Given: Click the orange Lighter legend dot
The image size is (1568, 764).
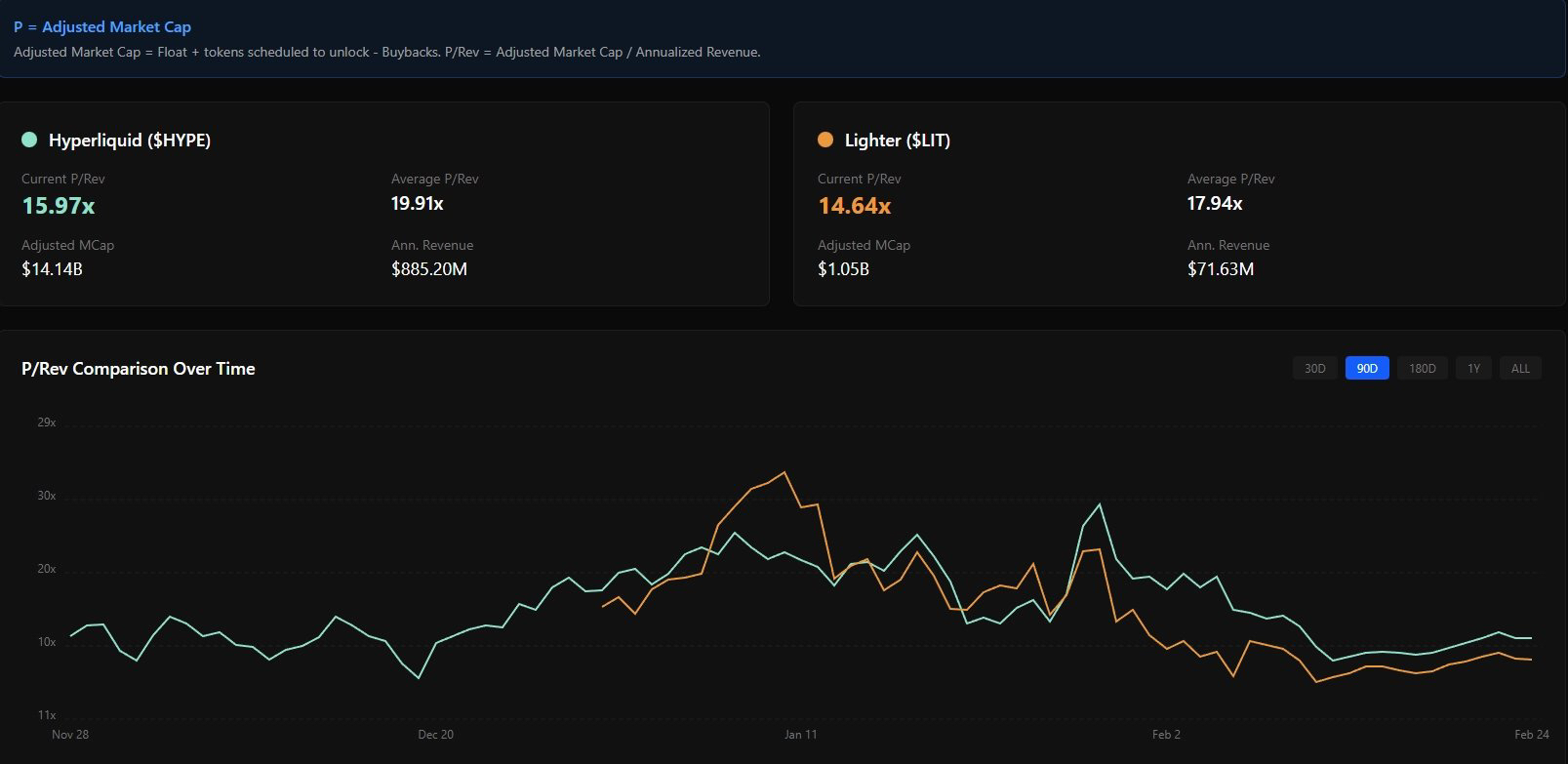Looking at the screenshot, I should pyautogui.click(x=825, y=140).
